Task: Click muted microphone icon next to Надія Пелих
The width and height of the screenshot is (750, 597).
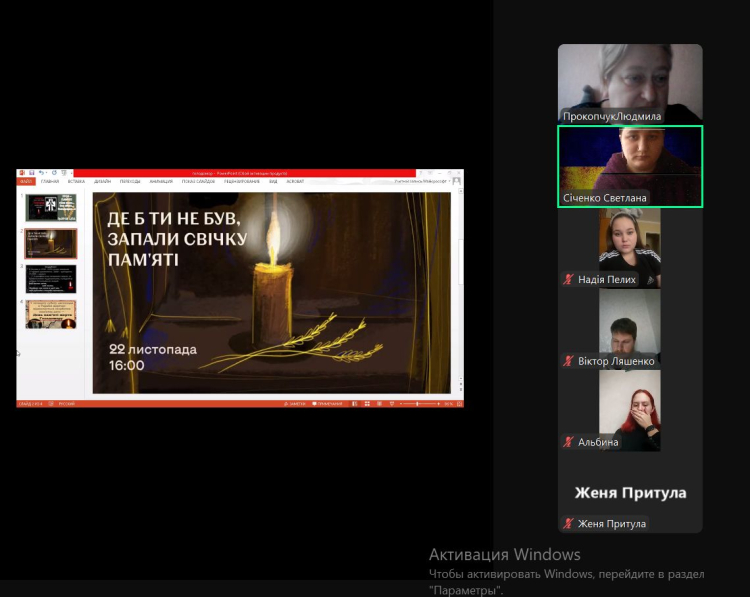Action: 568,280
